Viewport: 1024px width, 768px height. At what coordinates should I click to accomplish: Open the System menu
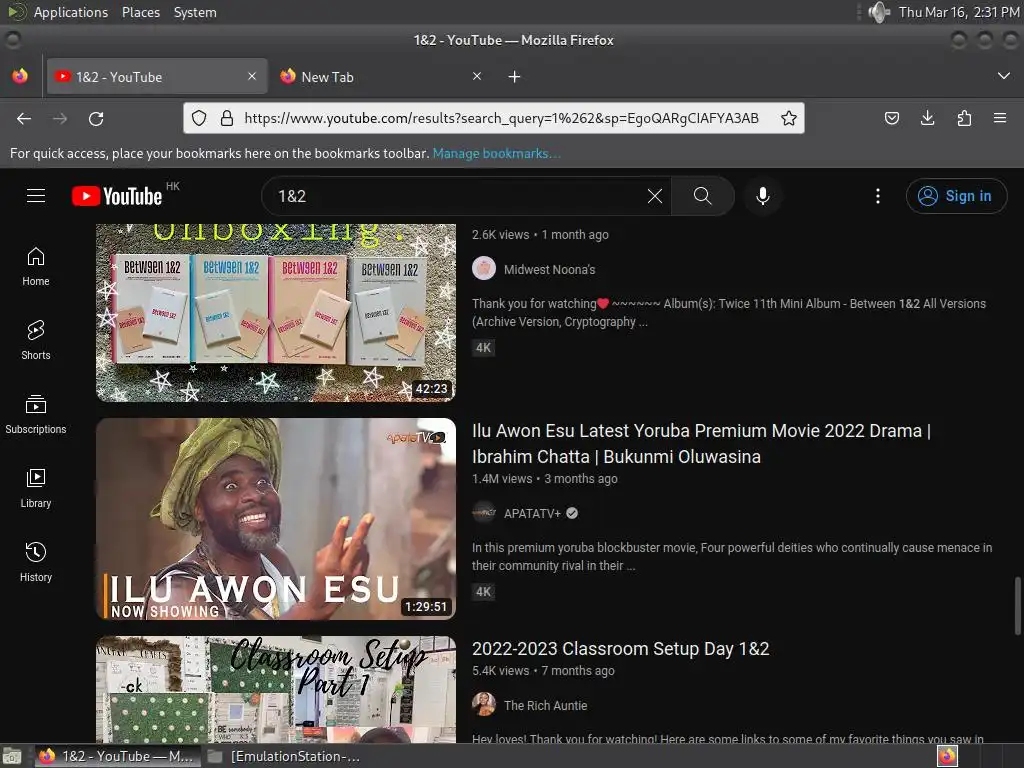195,12
